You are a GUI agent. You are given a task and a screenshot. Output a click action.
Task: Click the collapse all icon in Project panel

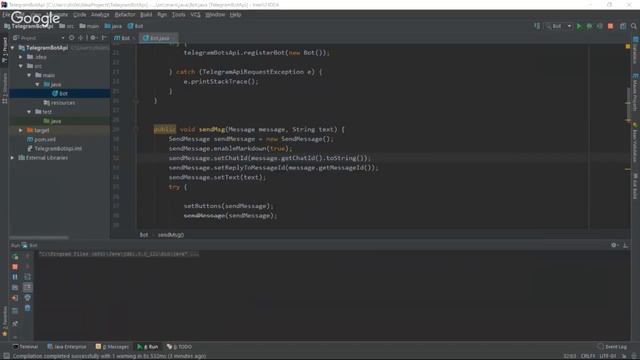click(x=80, y=38)
